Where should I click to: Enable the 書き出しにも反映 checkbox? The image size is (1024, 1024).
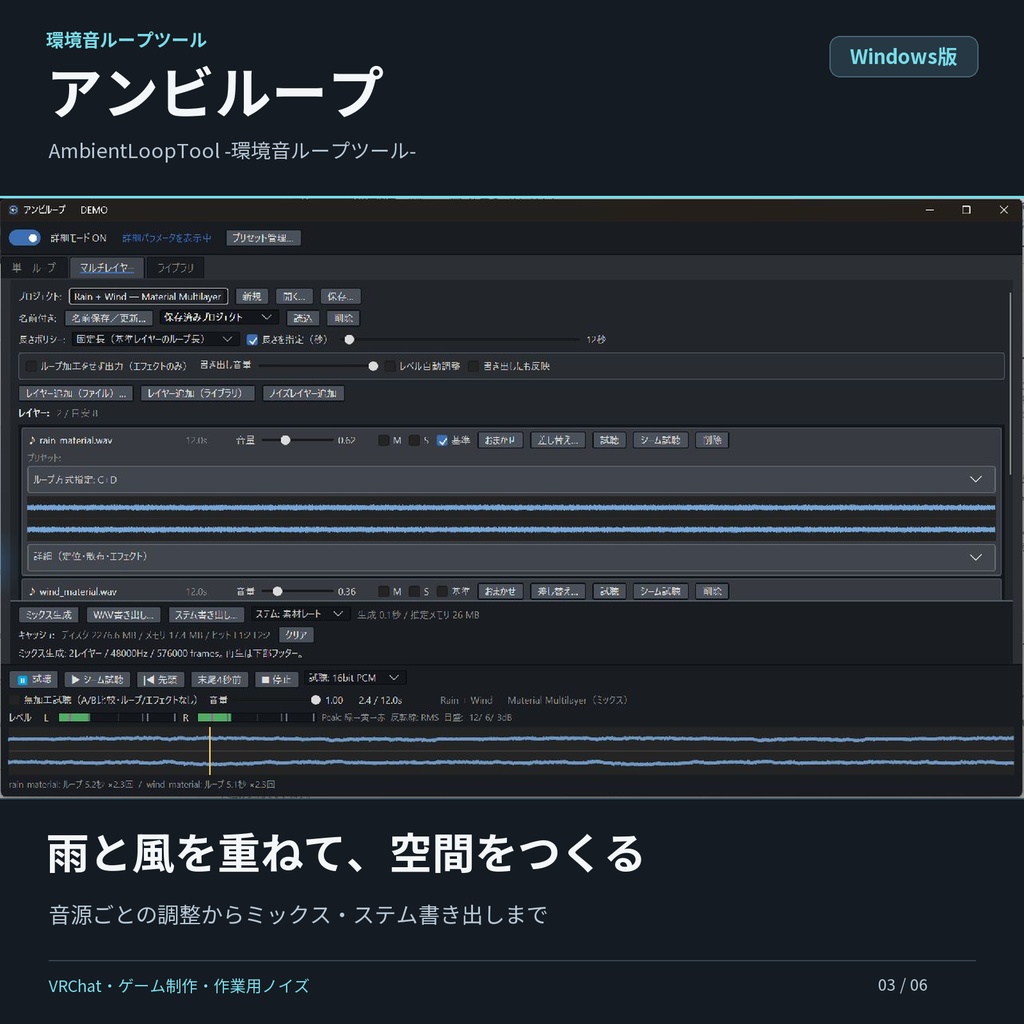473,366
